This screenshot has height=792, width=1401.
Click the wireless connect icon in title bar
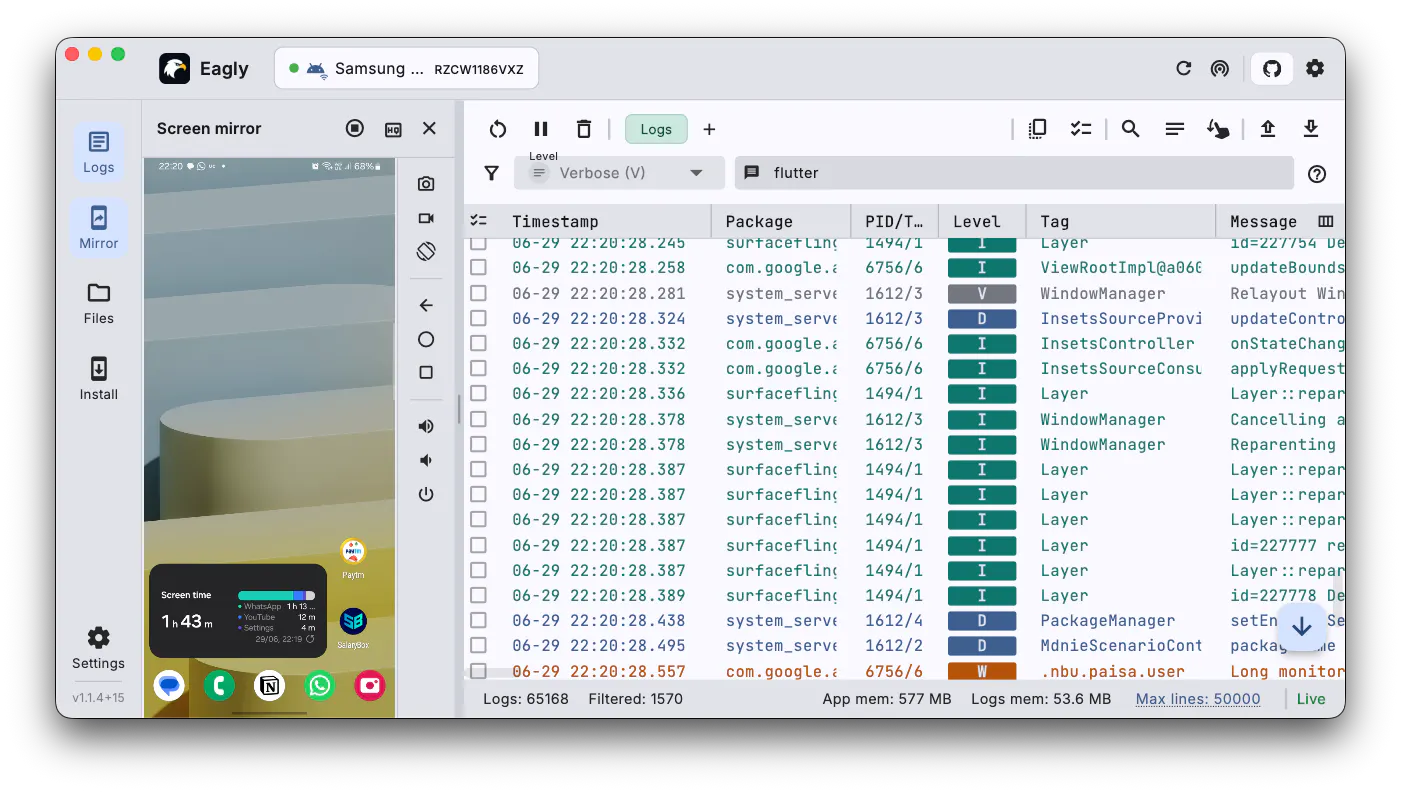tap(1220, 68)
